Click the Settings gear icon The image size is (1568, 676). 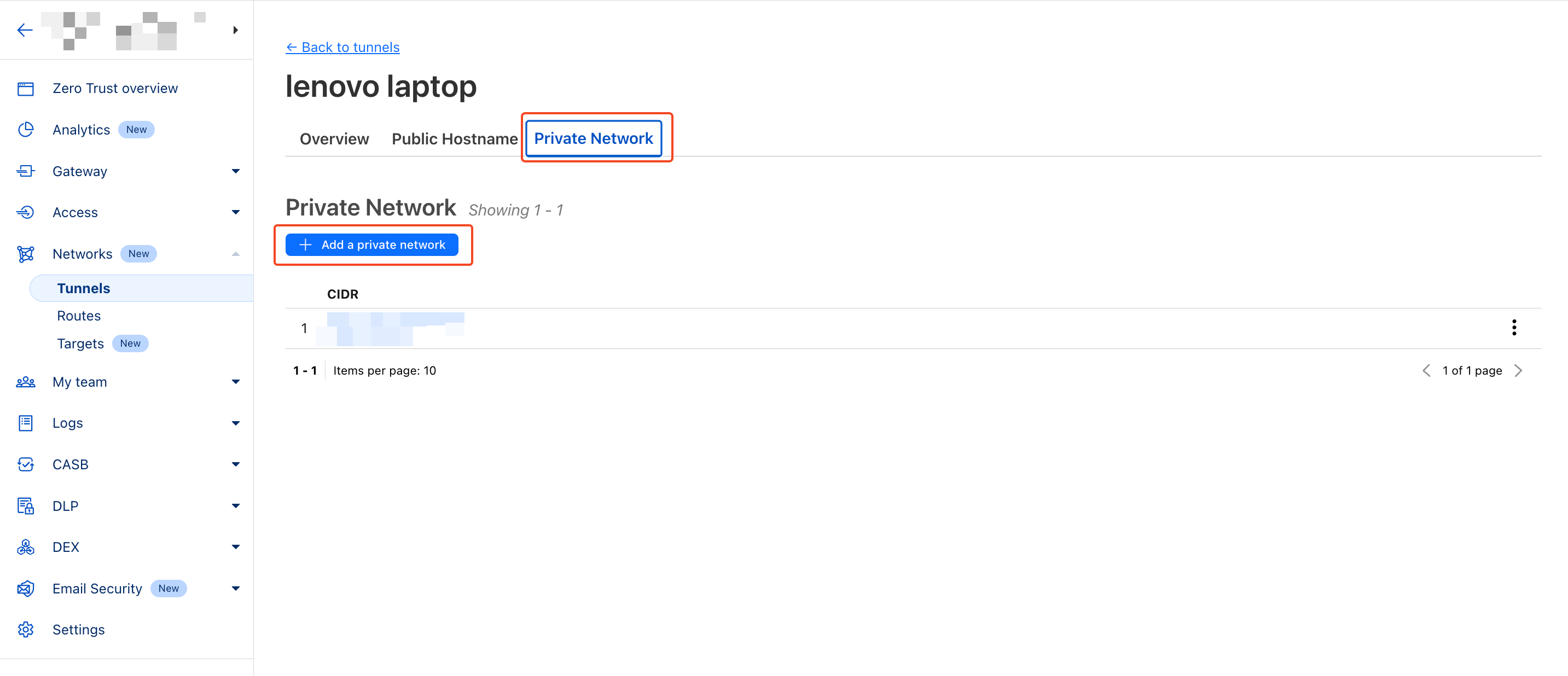(x=26, y=629)
